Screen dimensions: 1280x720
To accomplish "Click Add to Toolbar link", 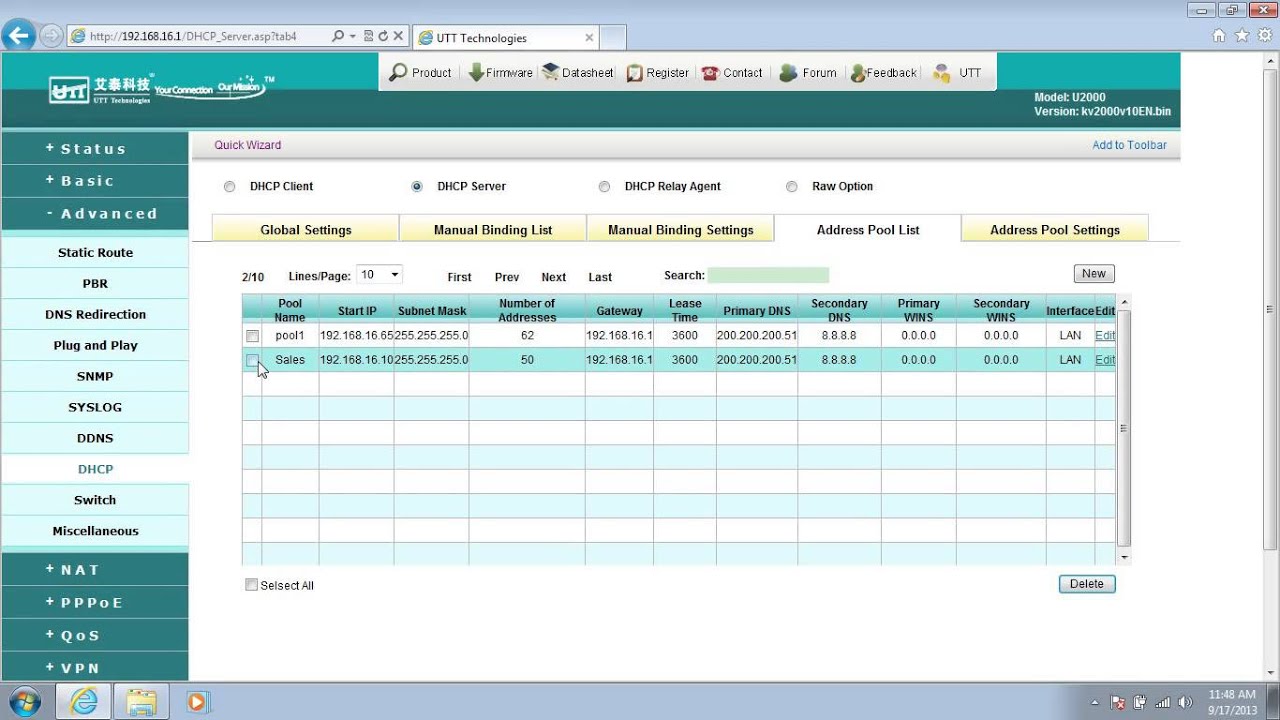I will tap(1129, 146).
